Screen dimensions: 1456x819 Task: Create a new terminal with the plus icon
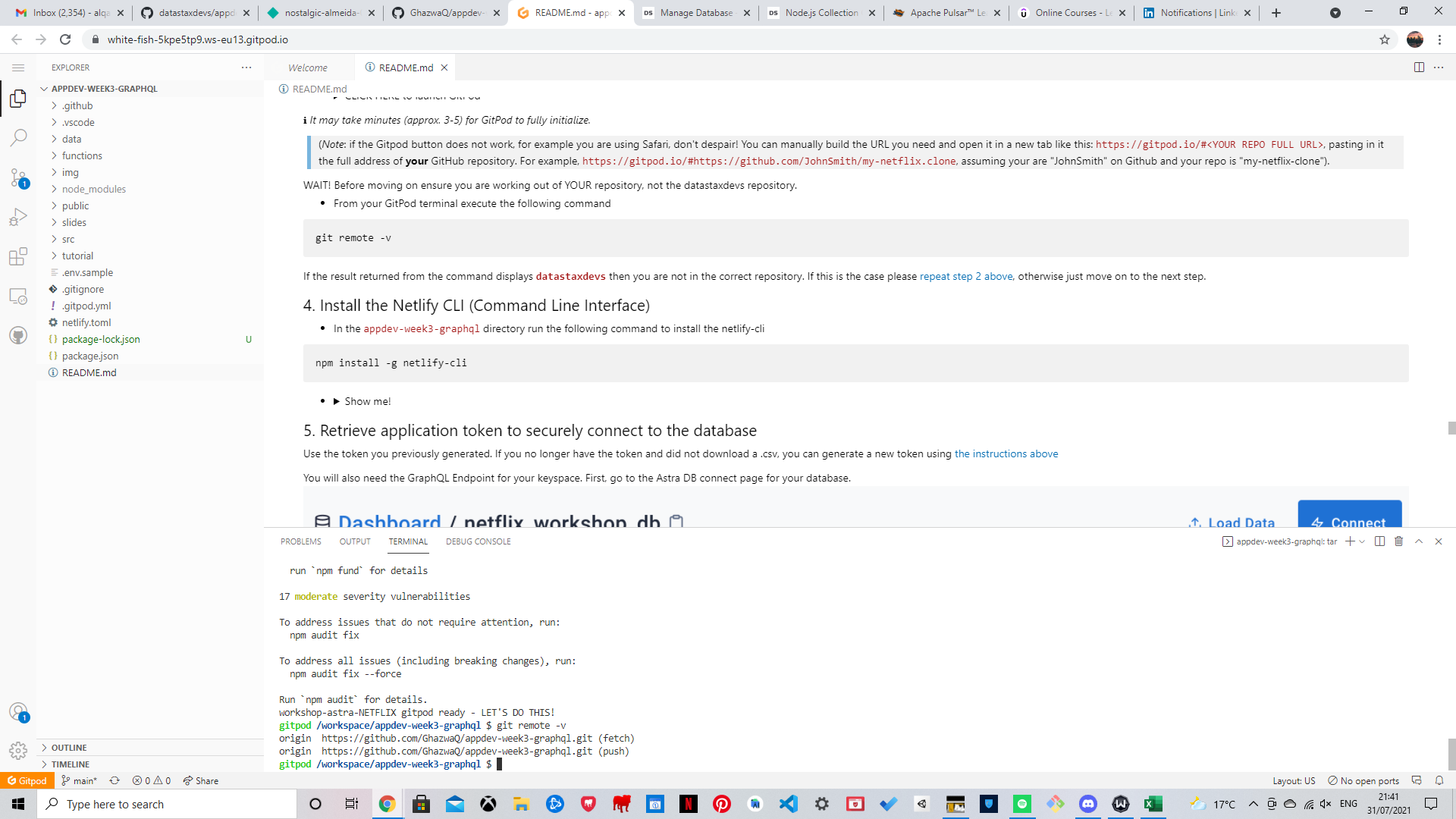pyautogui.click(x=1349, y=541)
